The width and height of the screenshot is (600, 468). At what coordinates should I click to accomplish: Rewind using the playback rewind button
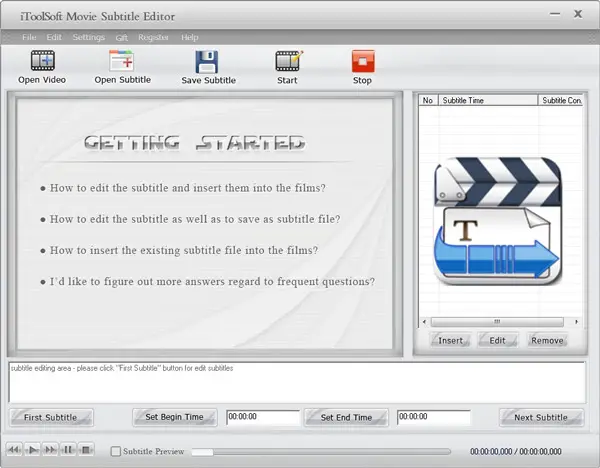point(14,450)
